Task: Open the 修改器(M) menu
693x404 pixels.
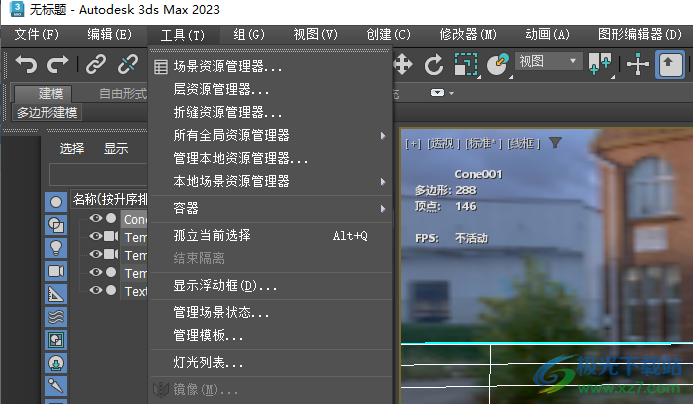Action: [468, 34]
